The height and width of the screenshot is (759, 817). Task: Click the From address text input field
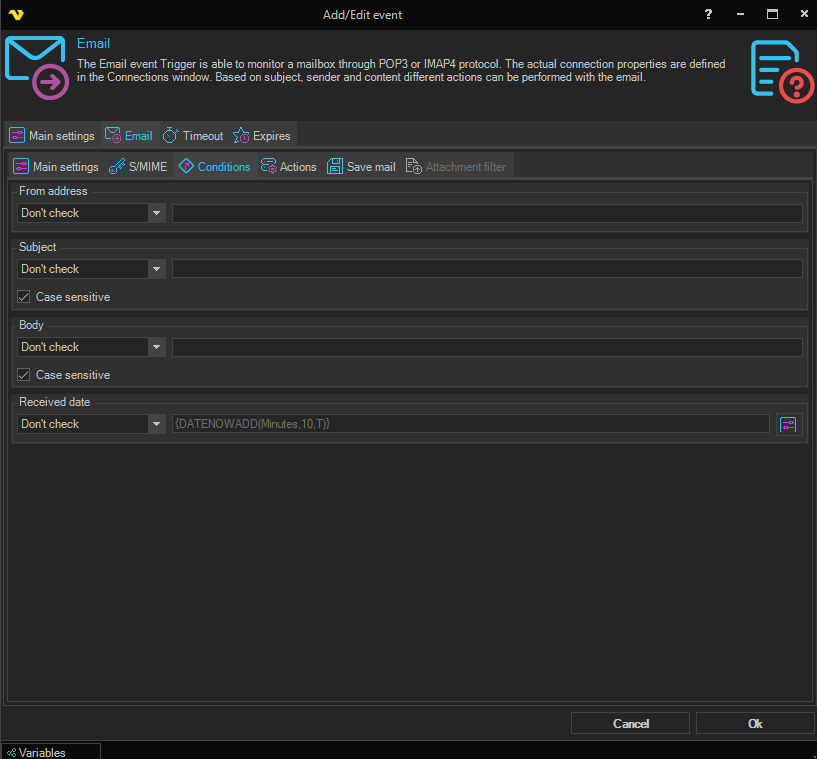pyautogui.click(x=487, y=213)
